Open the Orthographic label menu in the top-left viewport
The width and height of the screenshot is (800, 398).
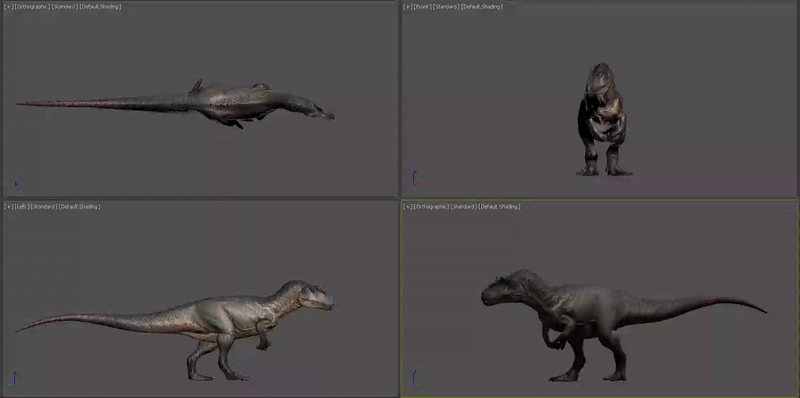[x=33, y=7]
